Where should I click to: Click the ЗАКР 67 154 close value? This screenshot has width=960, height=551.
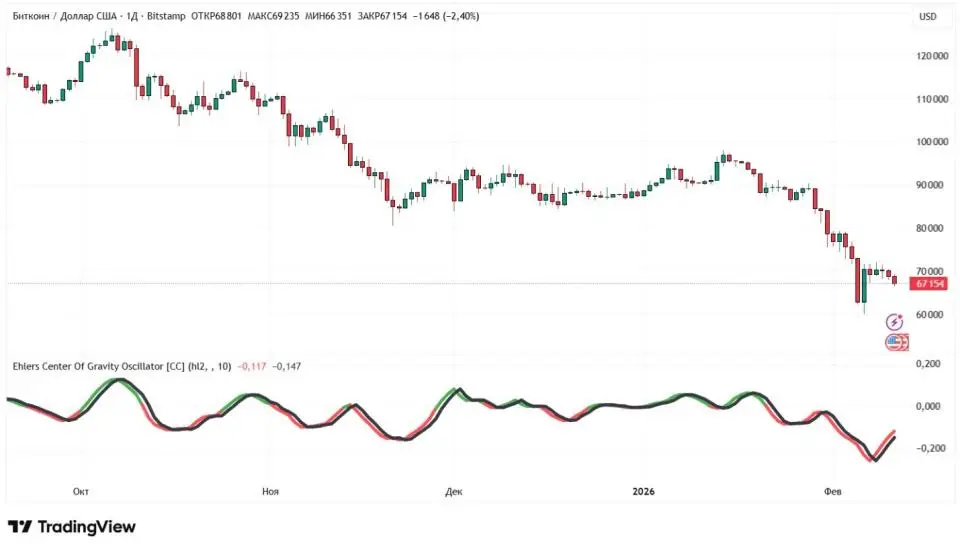[x=384, y=16]
